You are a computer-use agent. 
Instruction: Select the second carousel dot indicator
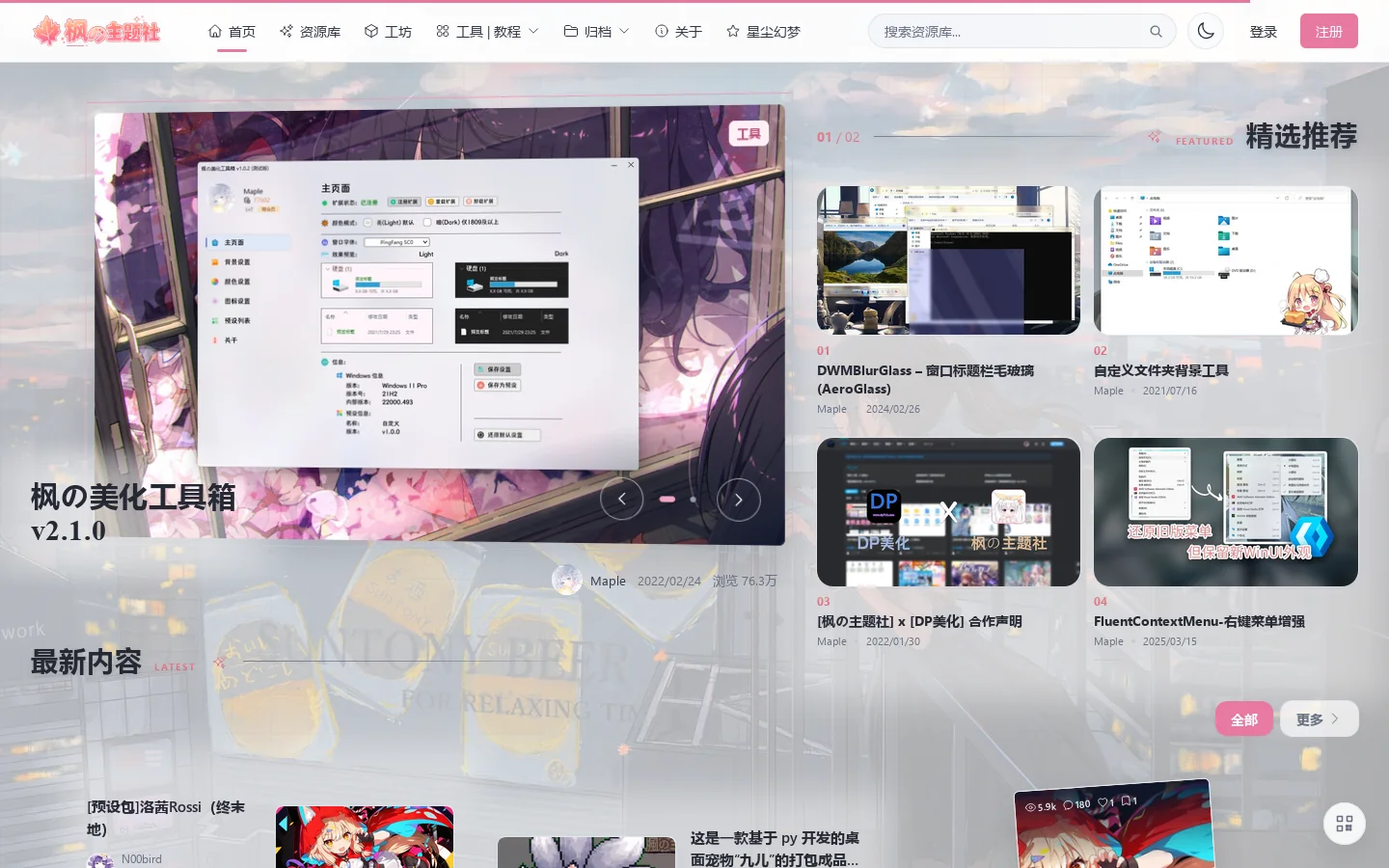pyautogui.click(x=693, y=500)
